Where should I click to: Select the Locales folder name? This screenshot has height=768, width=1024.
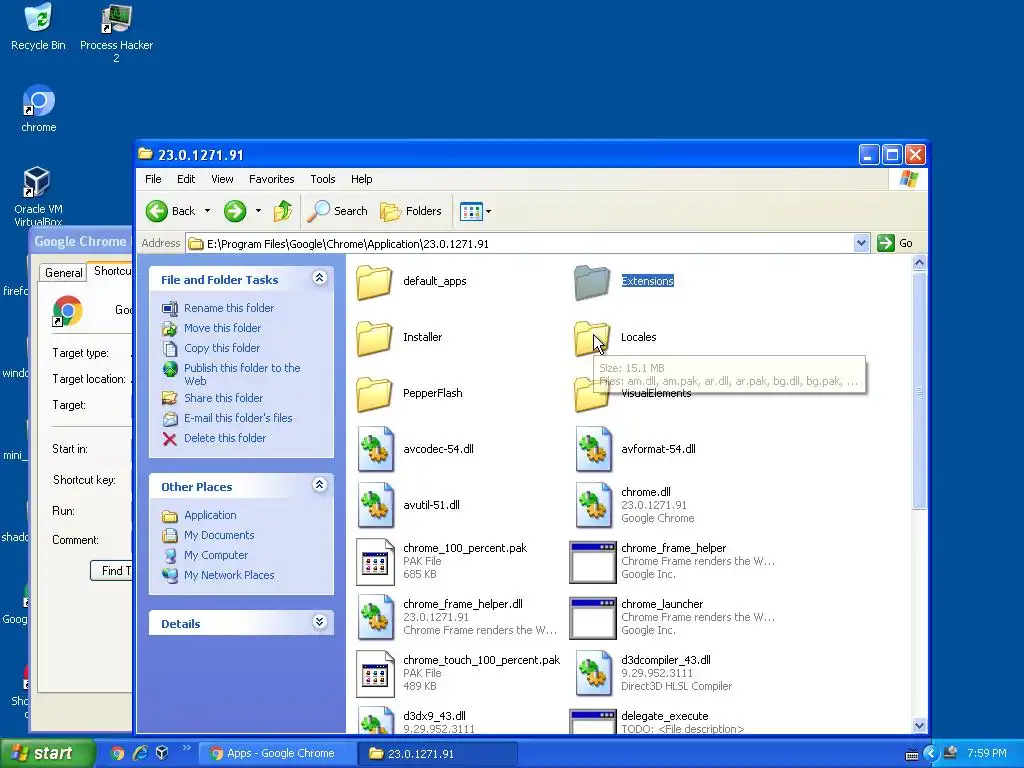(638, 337)
